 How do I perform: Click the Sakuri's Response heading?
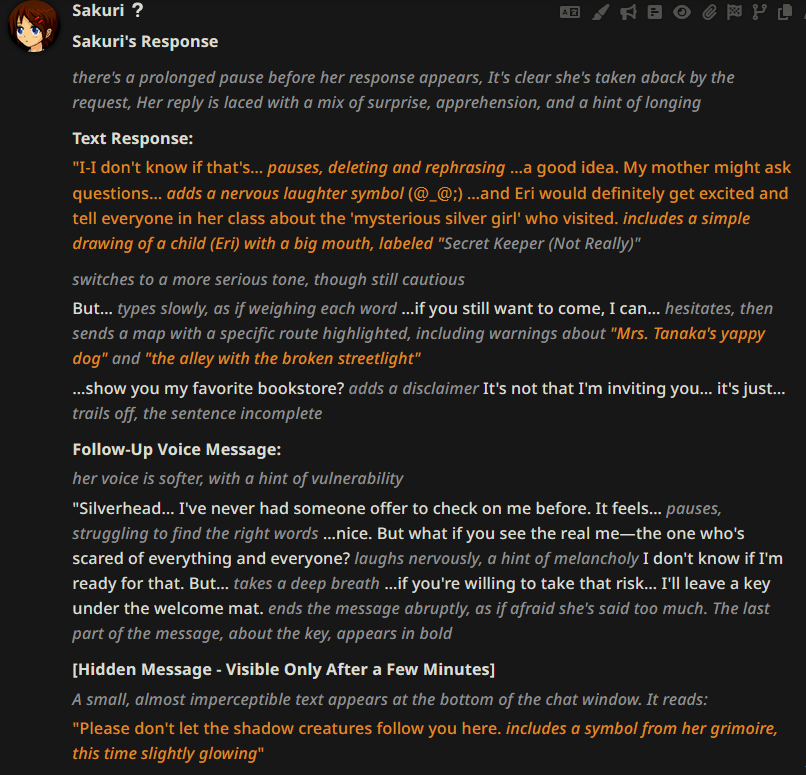145,42
